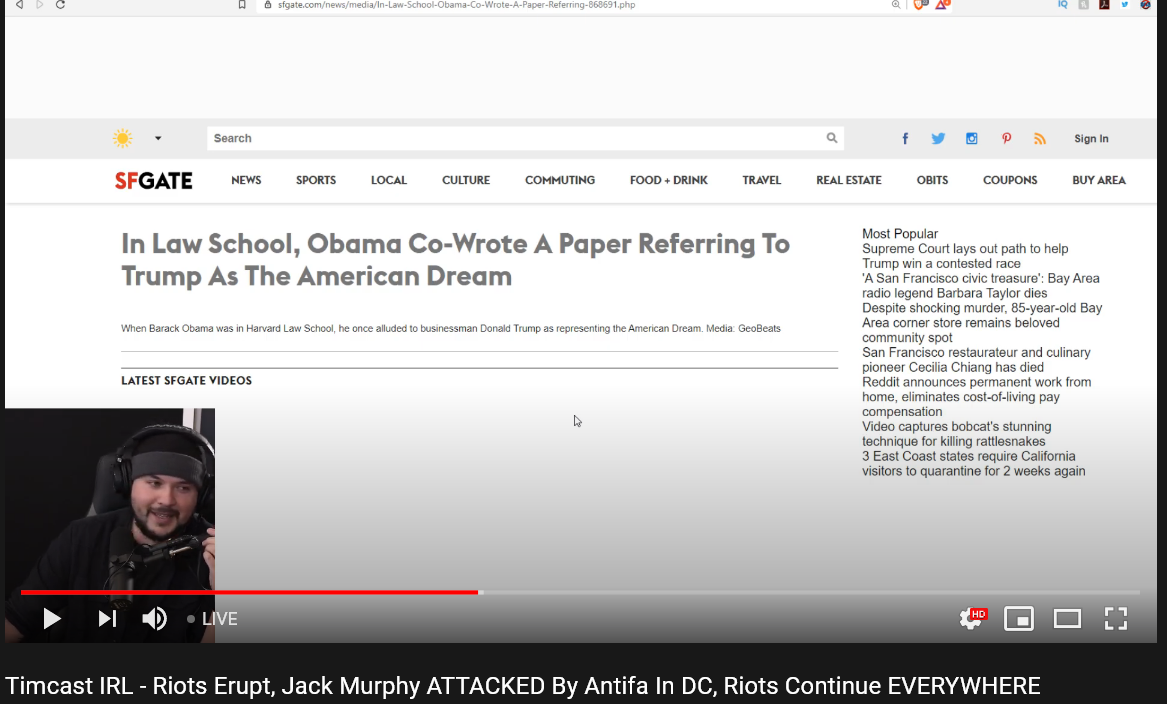Click LATEST SFGATE VIDEOS heading
Screen dimensions: 1167x704
[186, 380]
